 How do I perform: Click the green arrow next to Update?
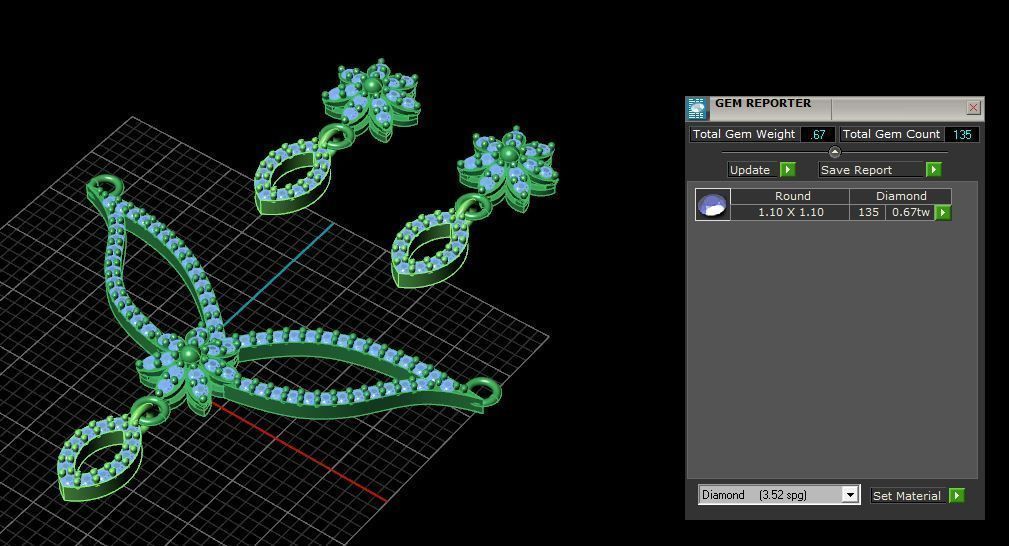[788, 169]
